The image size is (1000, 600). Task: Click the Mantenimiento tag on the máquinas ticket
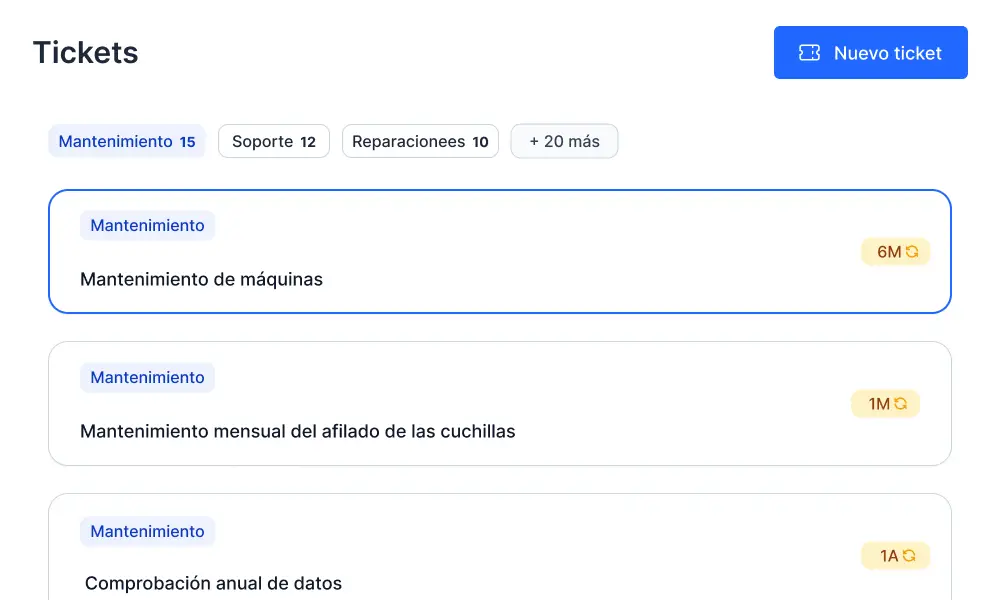pos(147,226)
